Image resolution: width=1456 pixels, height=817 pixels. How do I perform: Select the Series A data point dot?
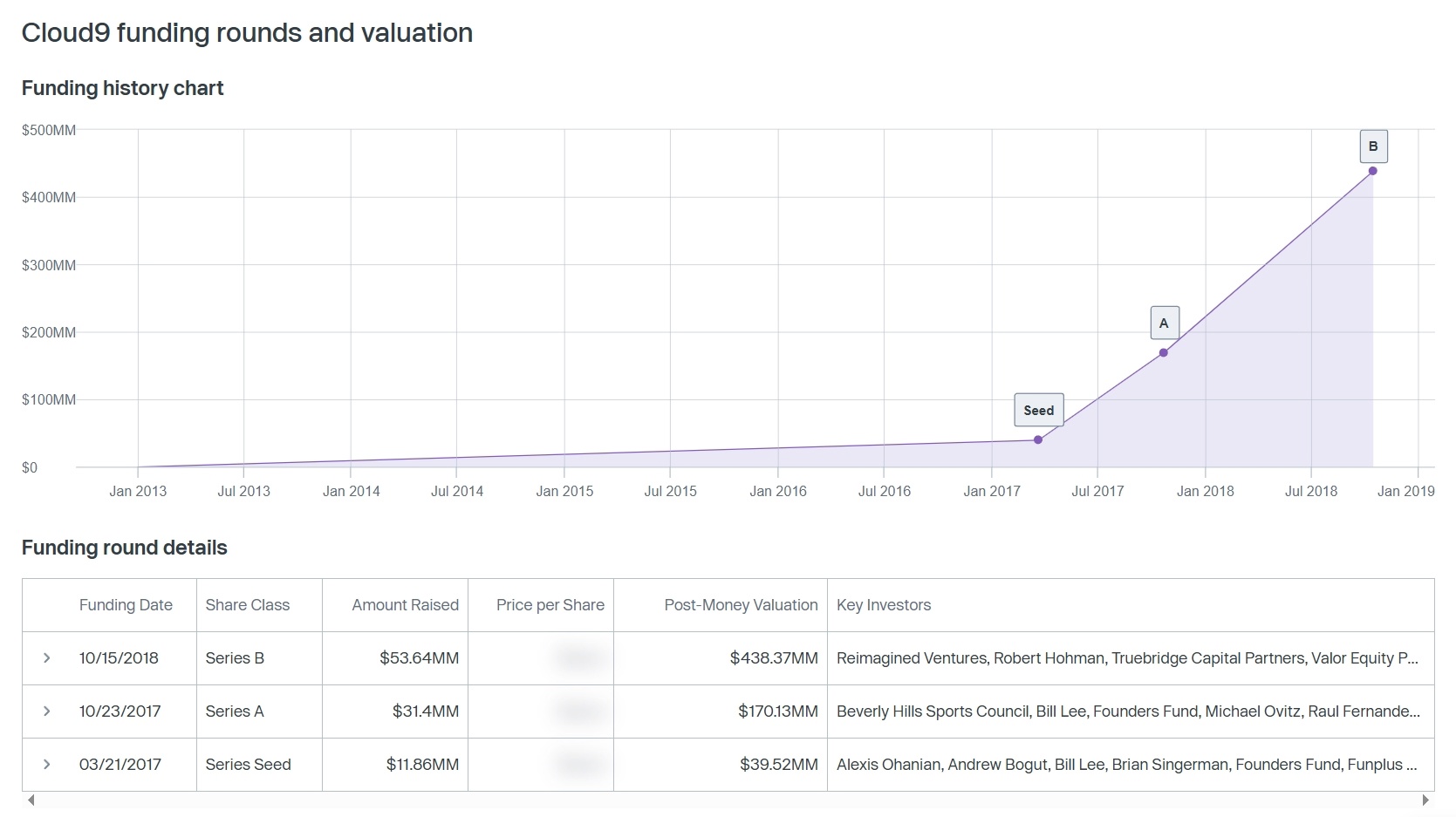tap(1163, 352)
